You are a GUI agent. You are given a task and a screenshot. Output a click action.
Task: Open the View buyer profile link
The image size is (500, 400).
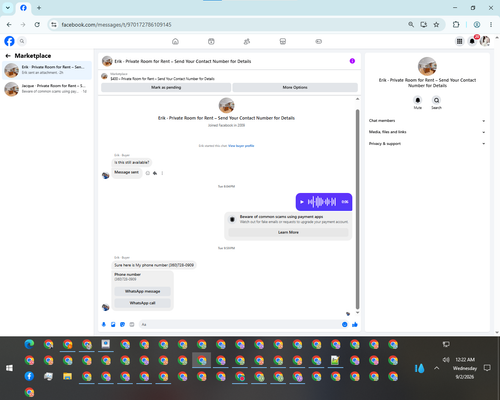pyautogui.click(x=241, y=146)
